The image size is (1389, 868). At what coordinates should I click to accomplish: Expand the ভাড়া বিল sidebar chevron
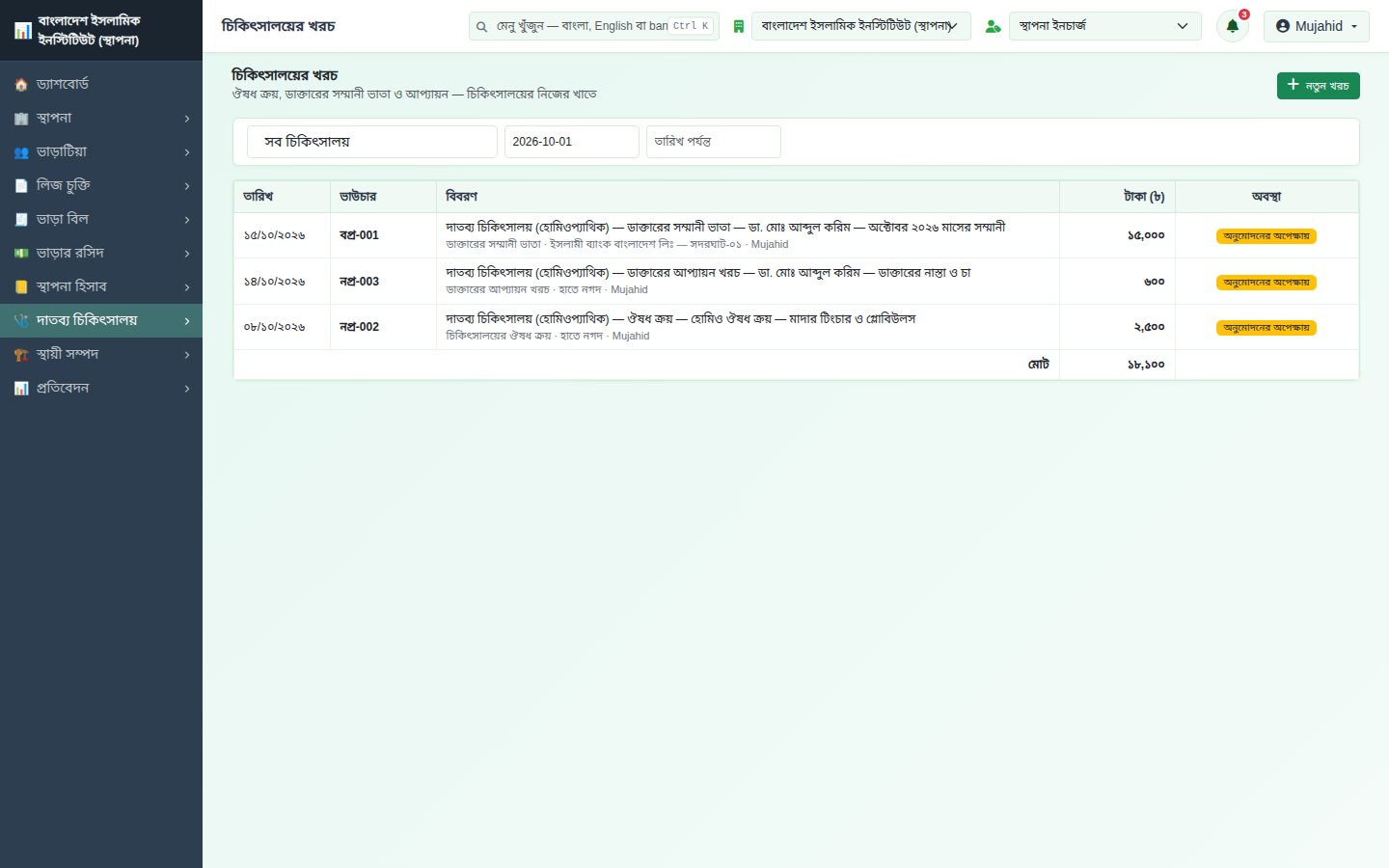point(187,220)
